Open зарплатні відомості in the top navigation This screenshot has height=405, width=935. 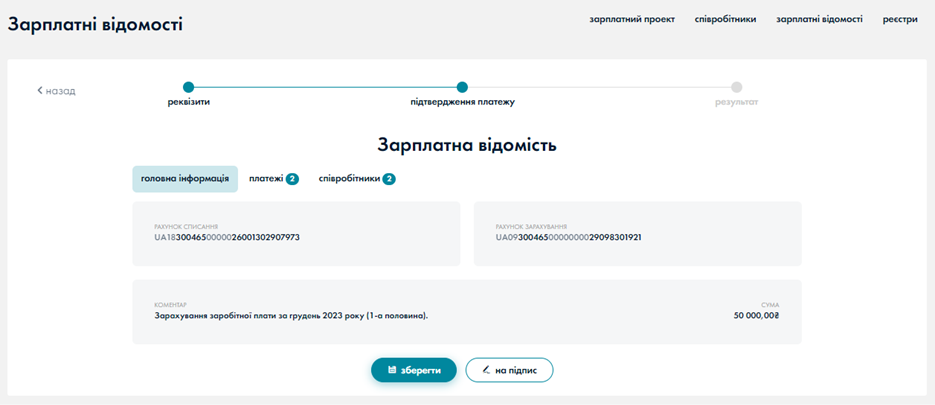(x=819, y=19)
